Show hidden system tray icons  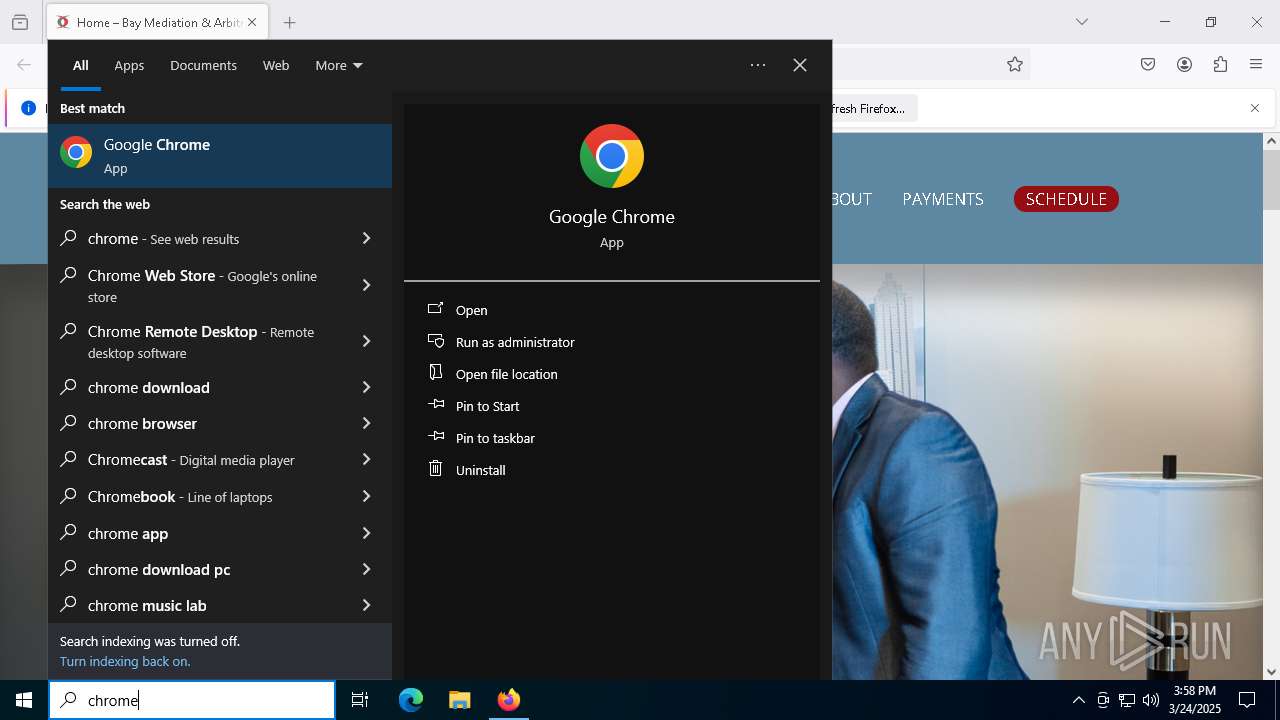1078,700
